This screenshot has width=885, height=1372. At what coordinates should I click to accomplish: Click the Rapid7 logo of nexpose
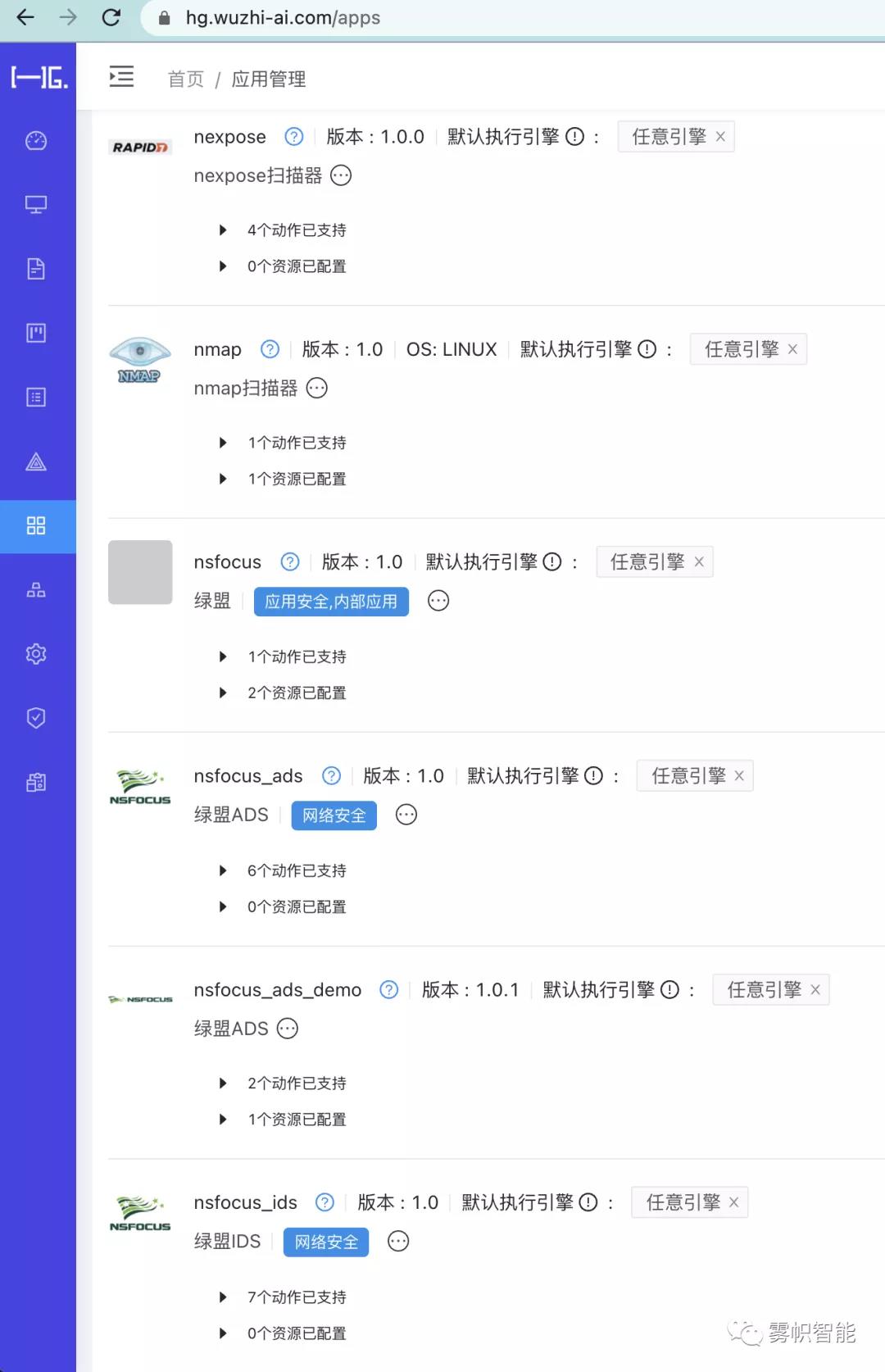(140, 148)
